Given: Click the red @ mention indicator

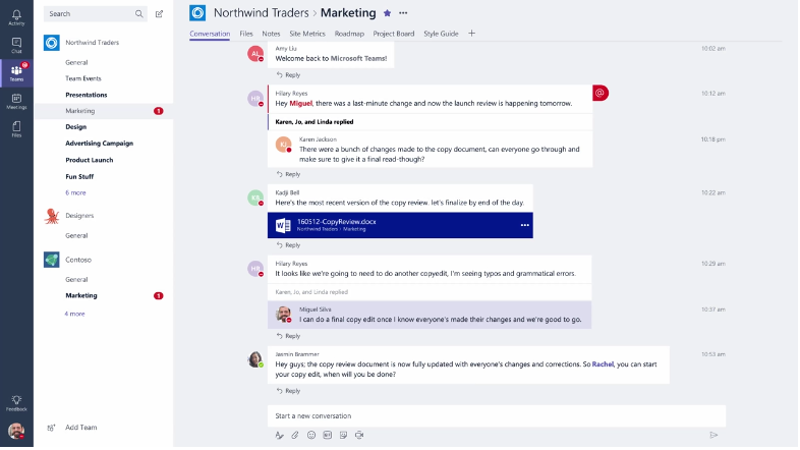Looking at the screenshot, I should pos(601,93).
